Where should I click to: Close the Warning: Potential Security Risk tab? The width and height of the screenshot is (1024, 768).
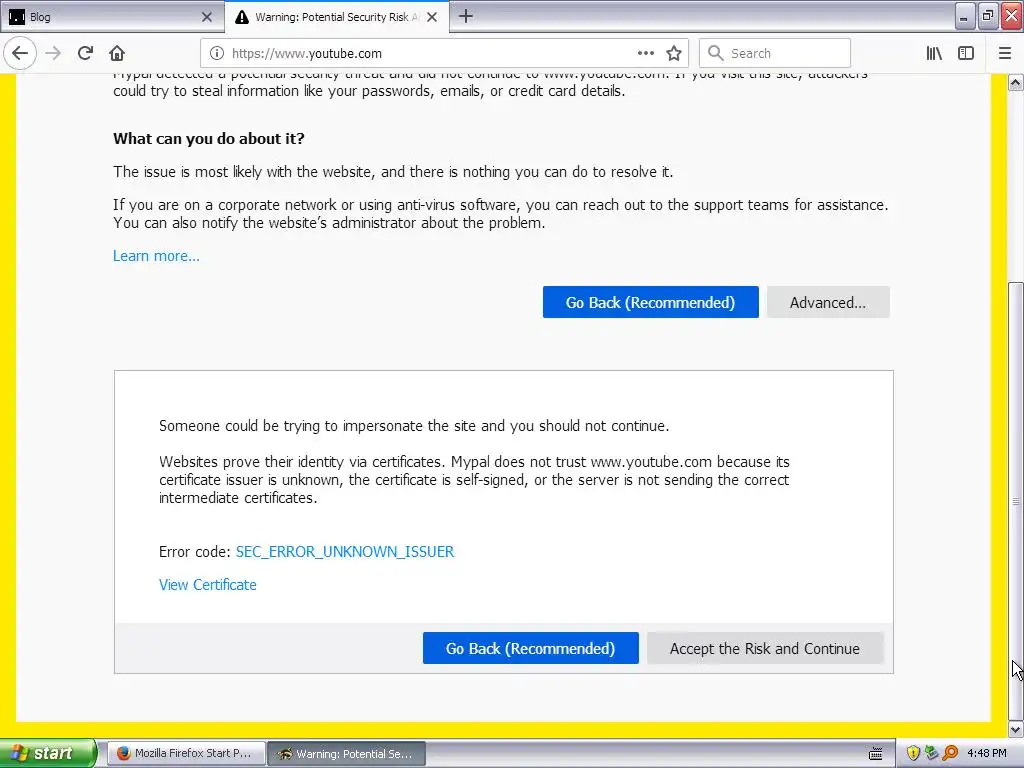432,17
